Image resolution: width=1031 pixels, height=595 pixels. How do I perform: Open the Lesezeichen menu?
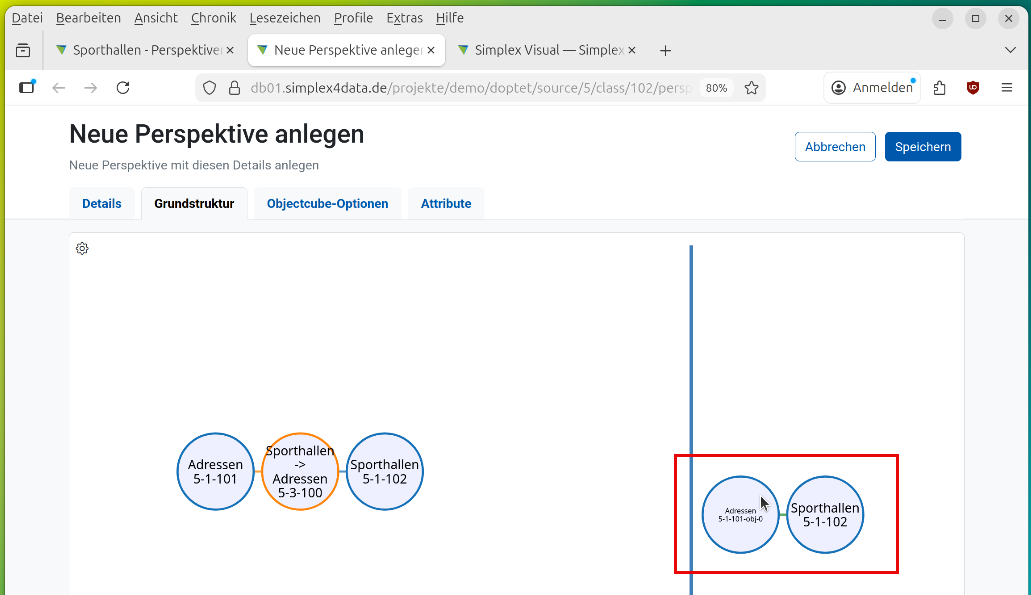click(285, 18)
